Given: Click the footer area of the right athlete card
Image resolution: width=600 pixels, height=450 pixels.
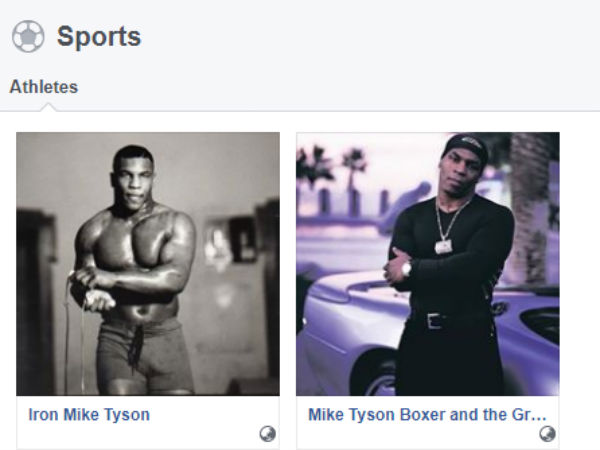Looking at the screenshot, I should click(x=428, y=432).
